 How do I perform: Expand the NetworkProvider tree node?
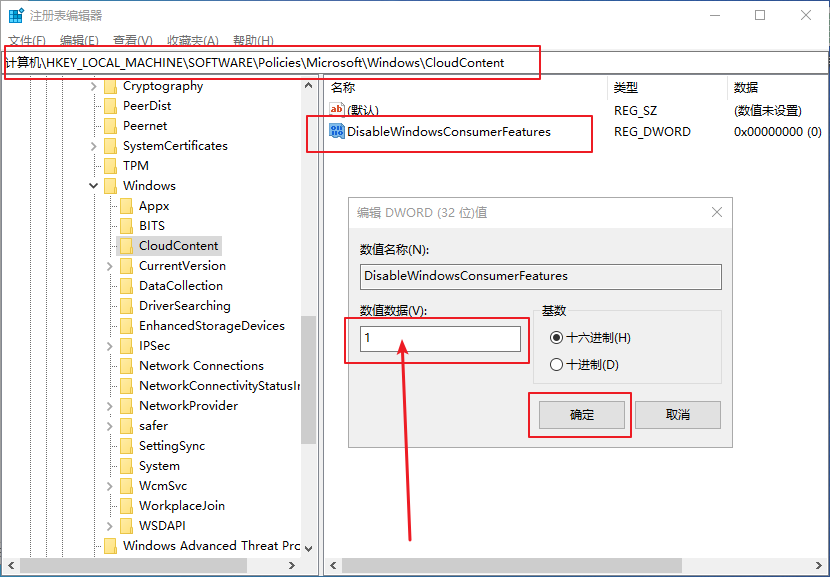point(110,406)
